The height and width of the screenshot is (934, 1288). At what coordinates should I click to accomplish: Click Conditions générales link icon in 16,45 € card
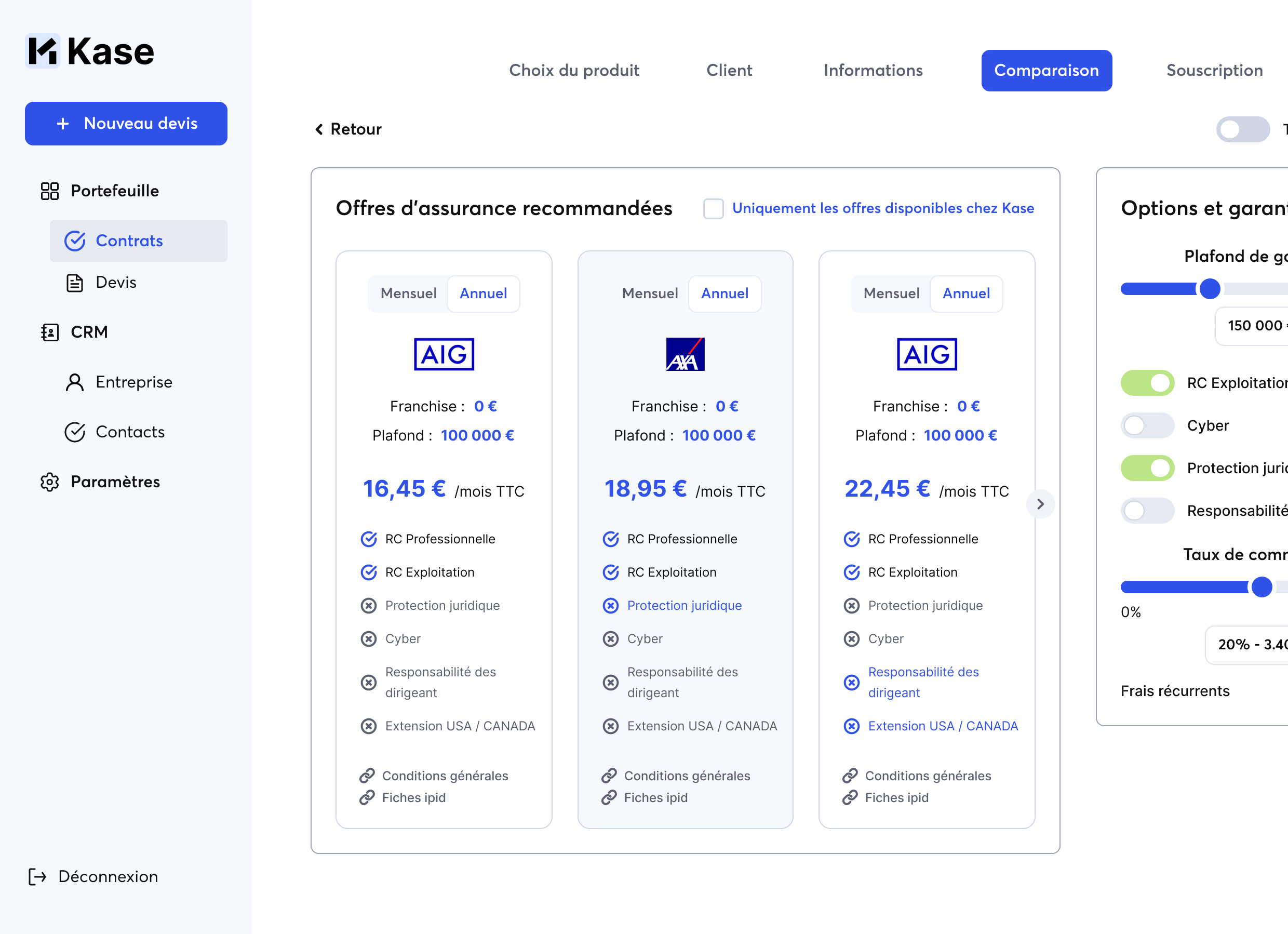pyautogui.click(x=367, y=776)
